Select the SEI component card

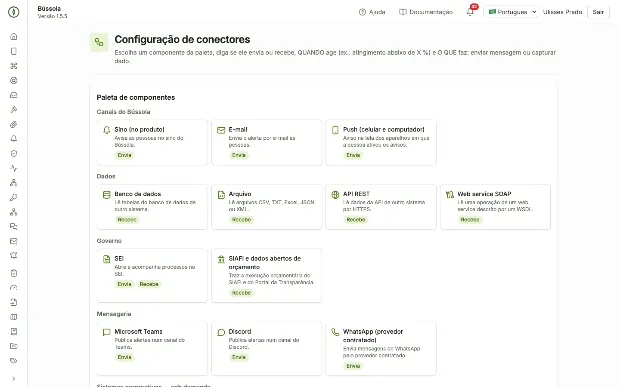152,276
